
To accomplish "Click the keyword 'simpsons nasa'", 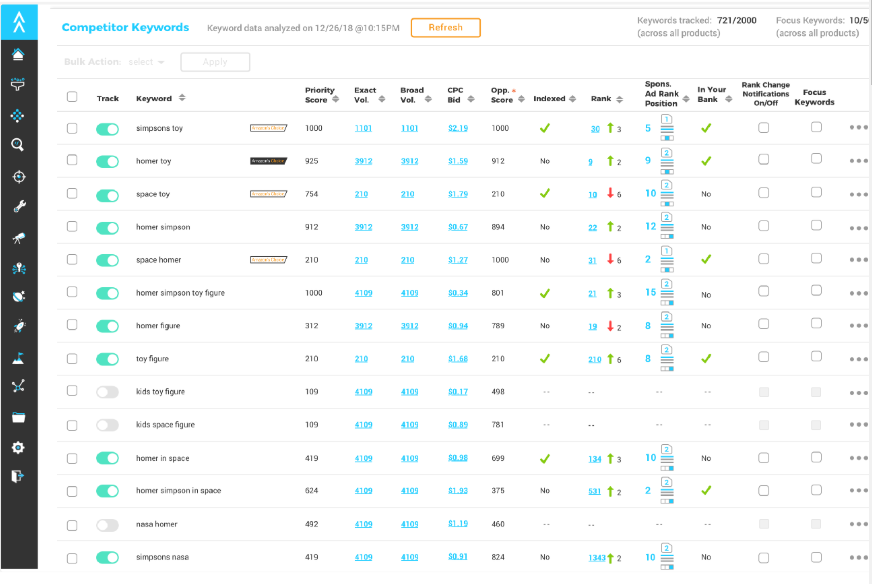I will point(162,557).
